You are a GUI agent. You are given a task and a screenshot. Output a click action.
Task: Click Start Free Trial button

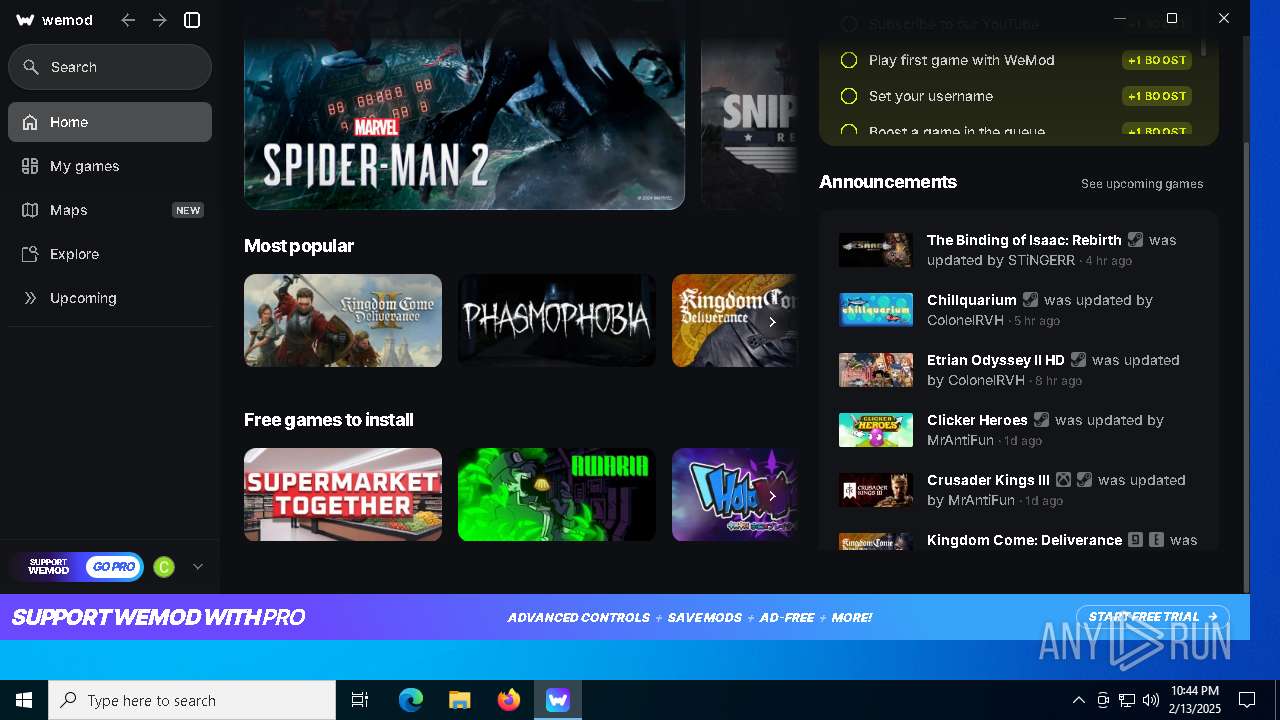click(1152, 617)
